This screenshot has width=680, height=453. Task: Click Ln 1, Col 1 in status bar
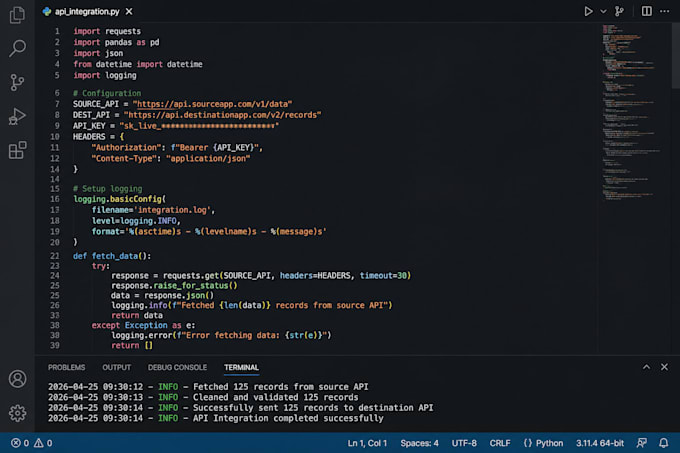click(367, 443)
